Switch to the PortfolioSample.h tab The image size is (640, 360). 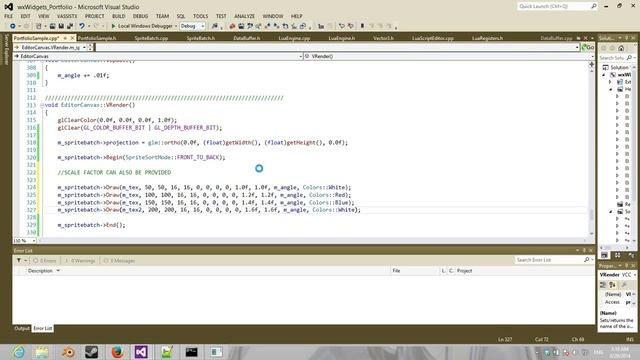point(97,38)
